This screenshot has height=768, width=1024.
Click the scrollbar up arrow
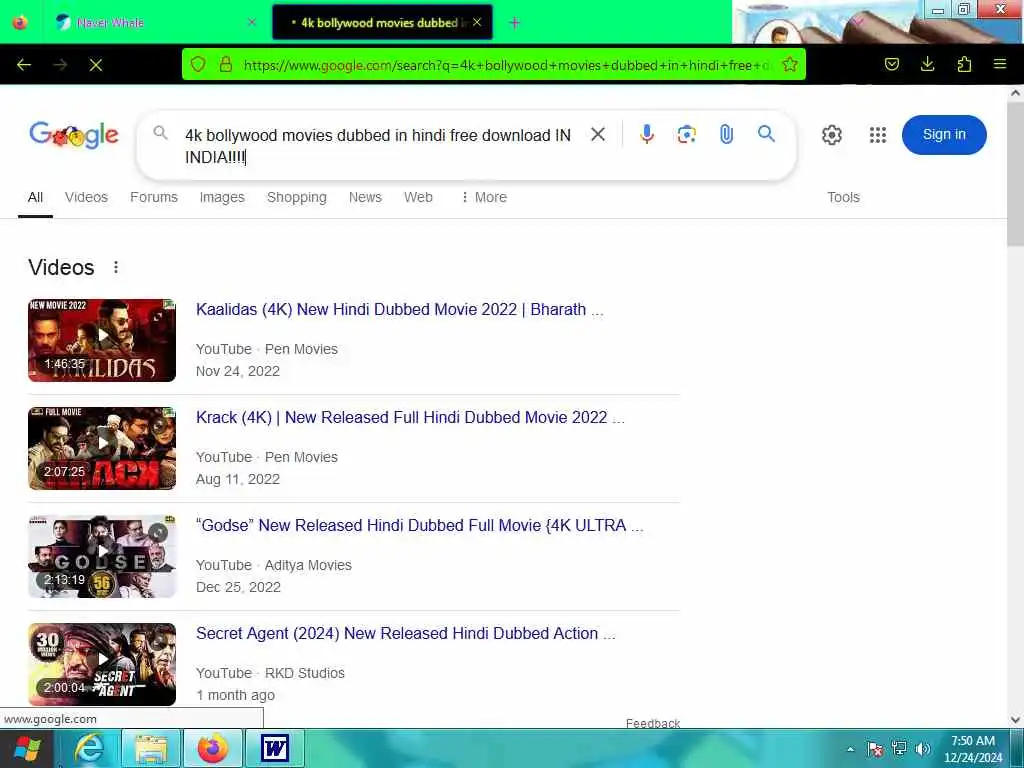pyautogui.click(x=1015, y=93)
